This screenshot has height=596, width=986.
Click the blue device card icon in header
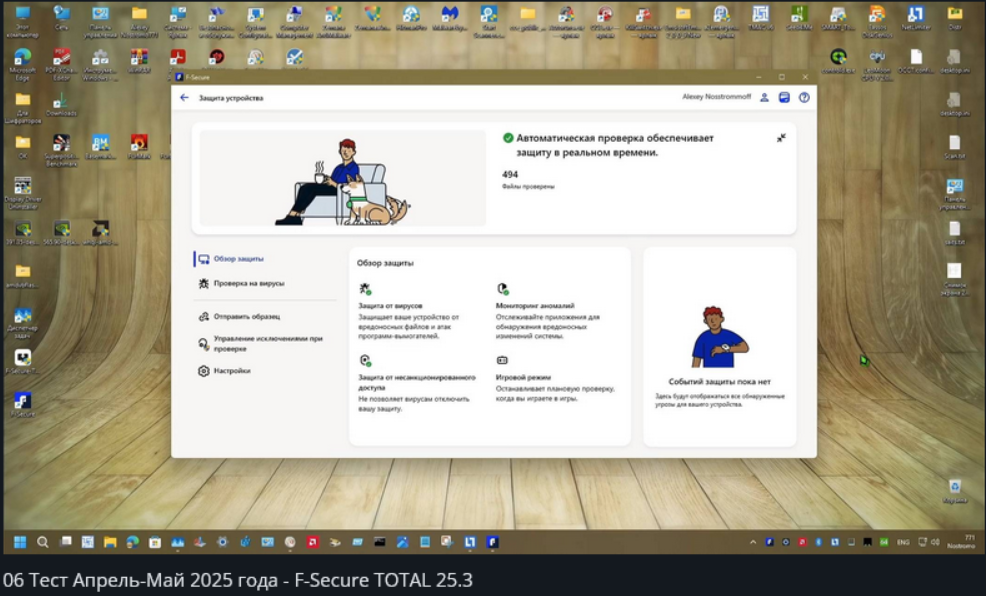[784, 97]
